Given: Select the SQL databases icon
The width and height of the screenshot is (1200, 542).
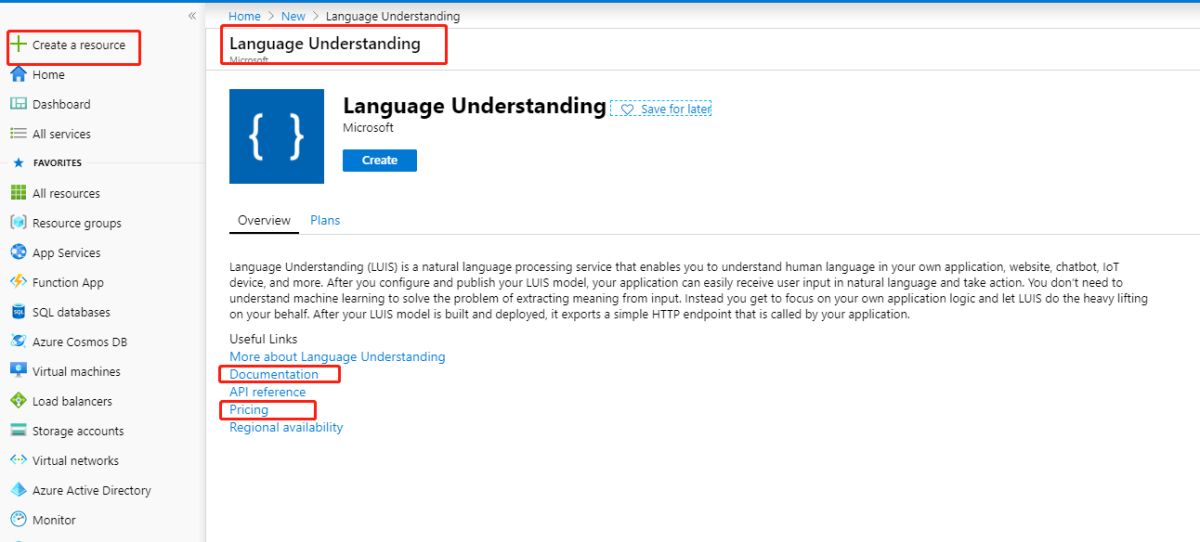Looking at the screenshot, I should (x=18, y=312).
